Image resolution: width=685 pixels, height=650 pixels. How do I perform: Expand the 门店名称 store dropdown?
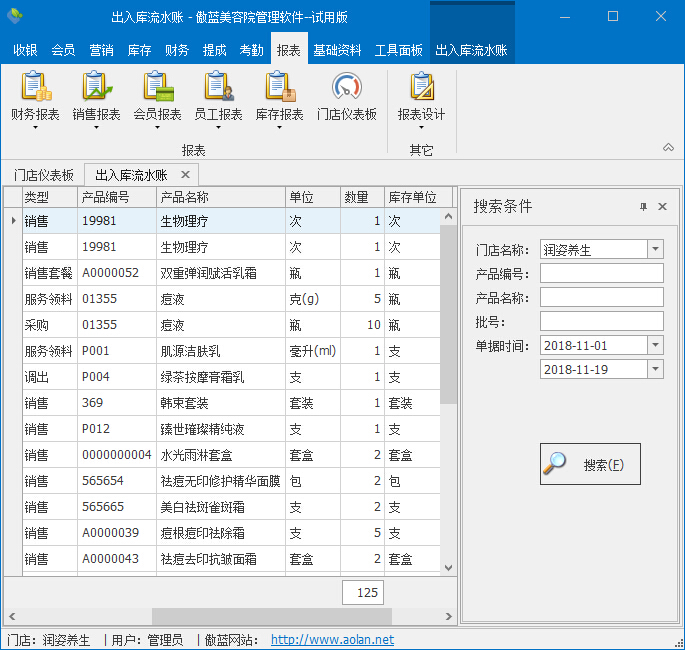(655, 249)
